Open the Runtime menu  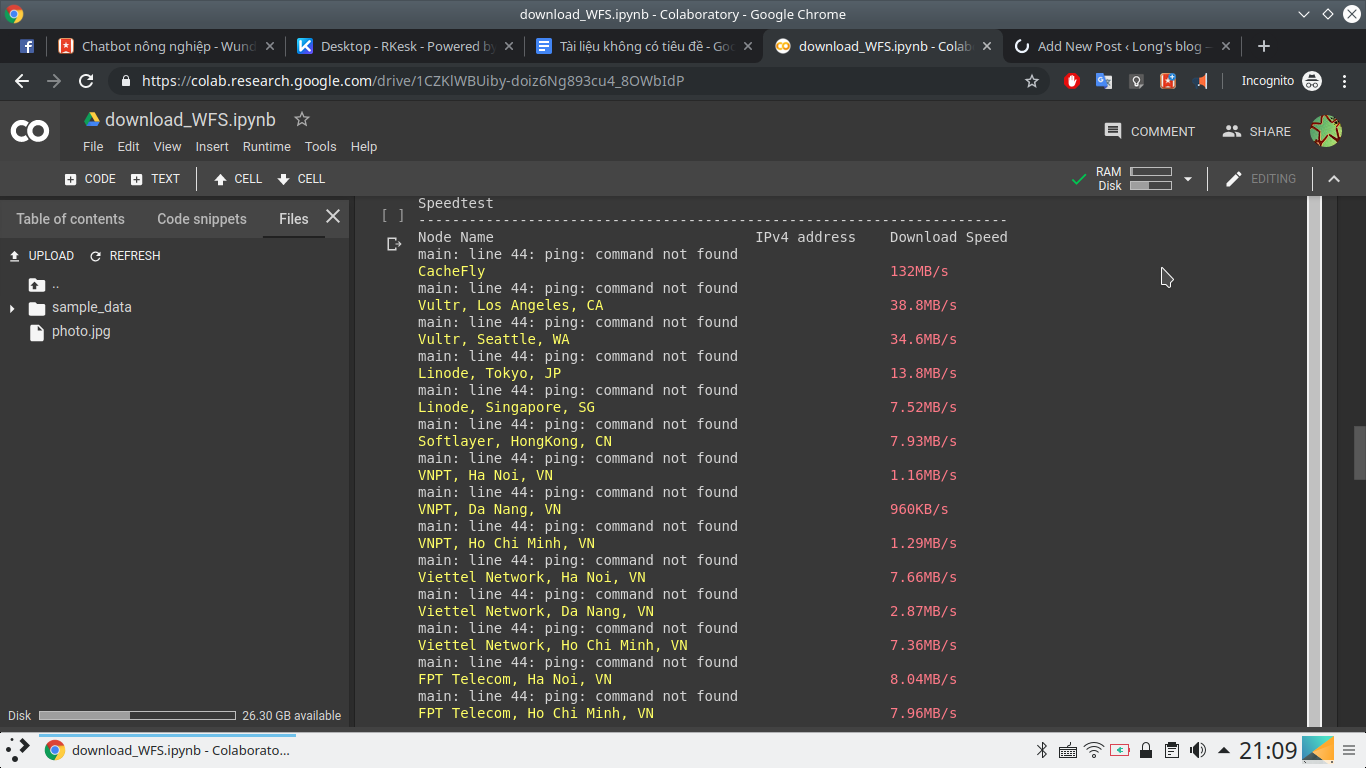tap(266, 146)
